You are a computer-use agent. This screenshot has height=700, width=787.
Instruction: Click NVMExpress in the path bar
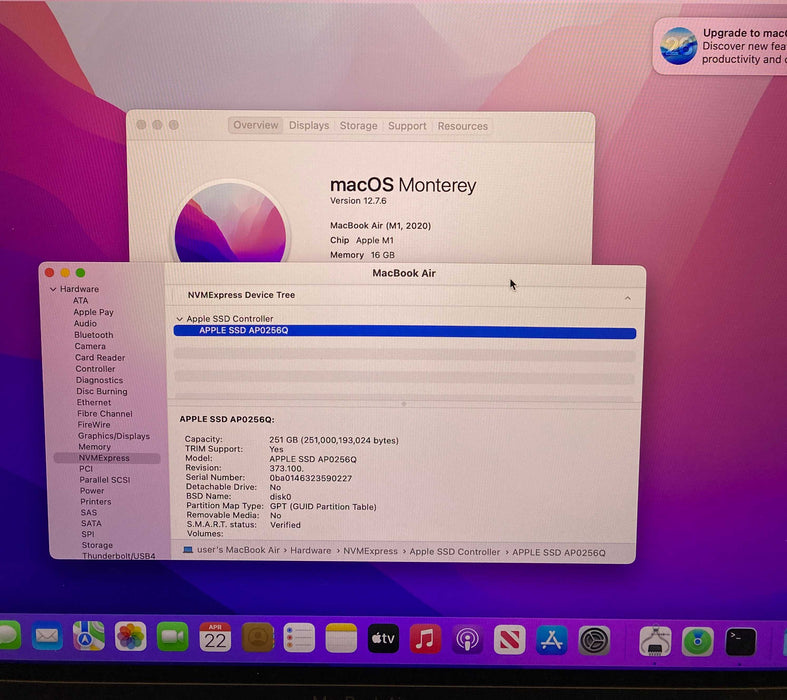point(370,551)
